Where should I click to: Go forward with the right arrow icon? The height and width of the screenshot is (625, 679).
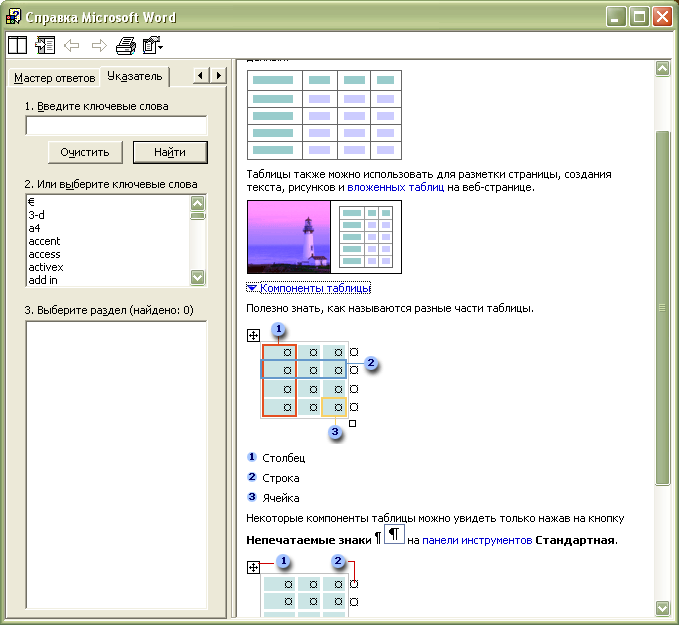(x=99, y=45)
